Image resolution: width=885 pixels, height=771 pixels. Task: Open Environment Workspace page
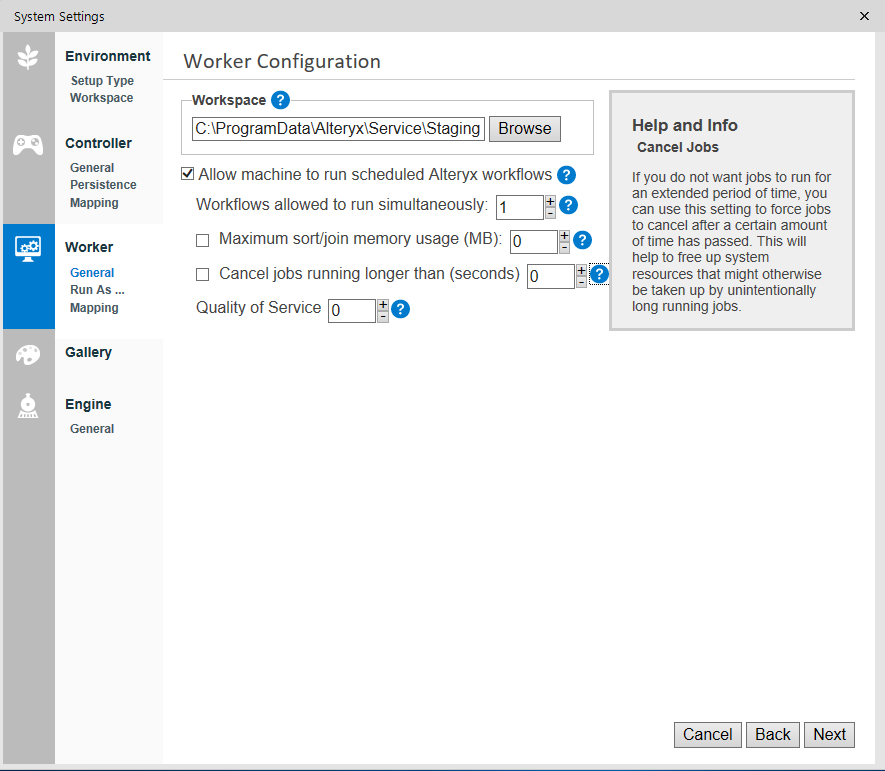(x=102, y=98)
